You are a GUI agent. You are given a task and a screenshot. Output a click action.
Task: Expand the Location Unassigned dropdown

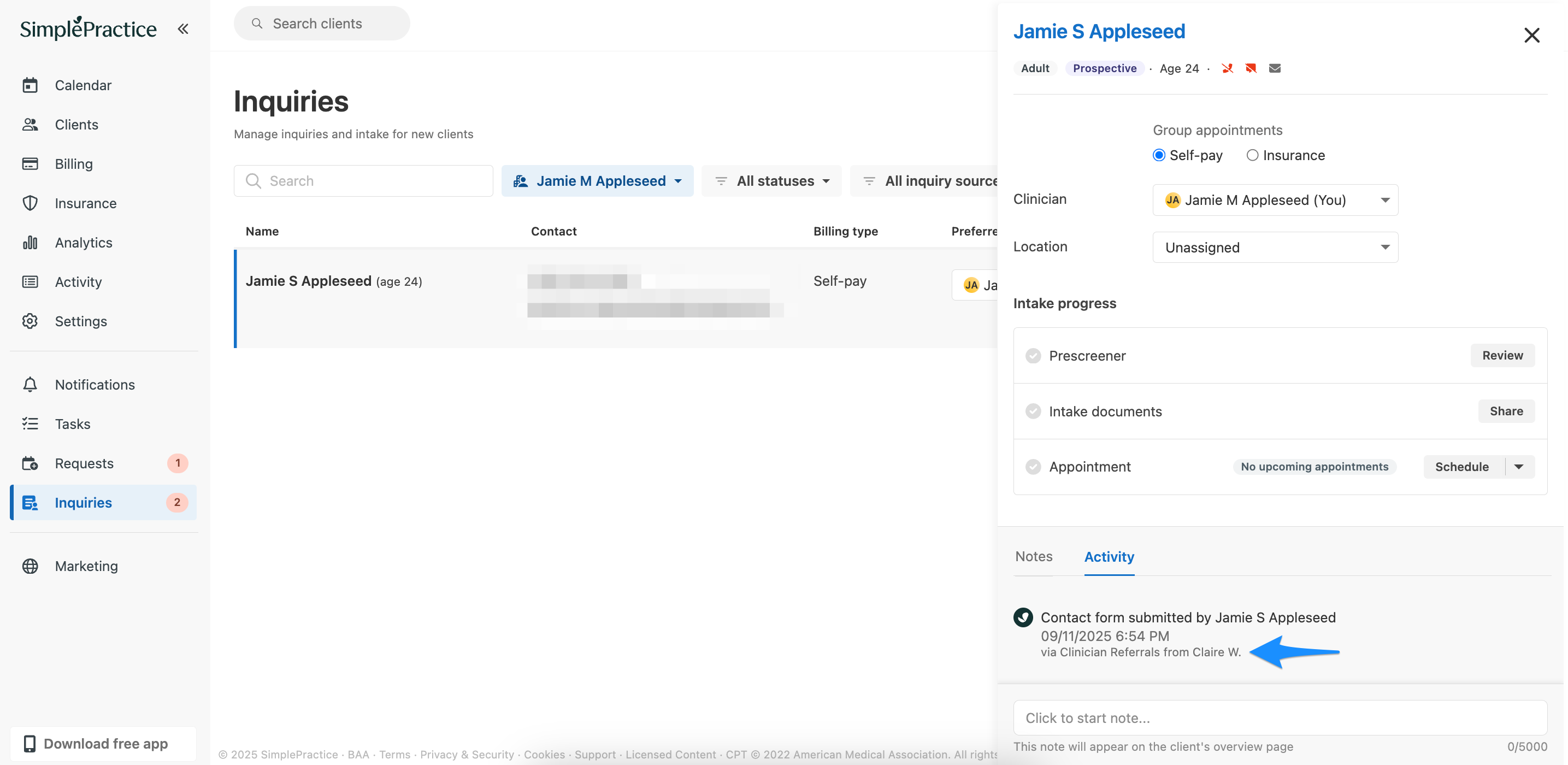click(x=1275, y=247)
